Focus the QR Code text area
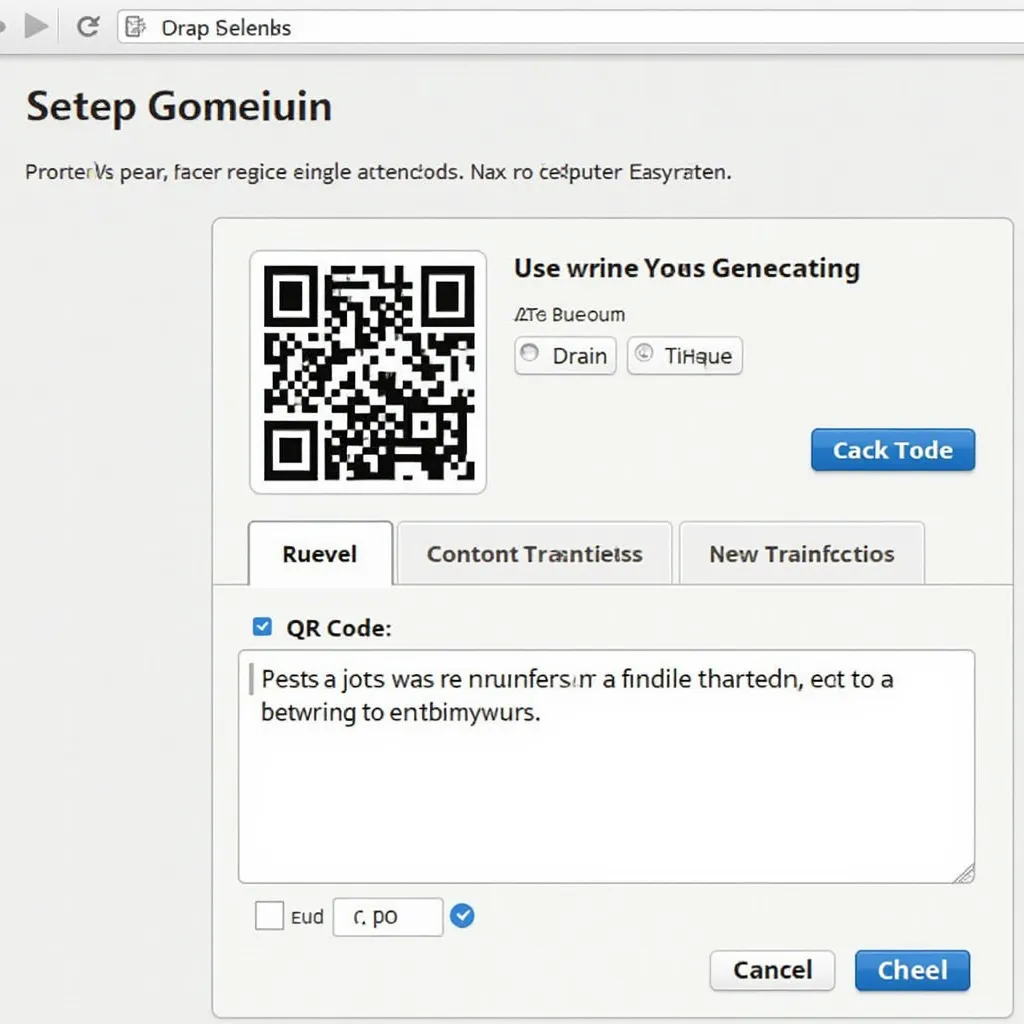The height and width of the screenshot is (1024, 1024). coord(606,767)
